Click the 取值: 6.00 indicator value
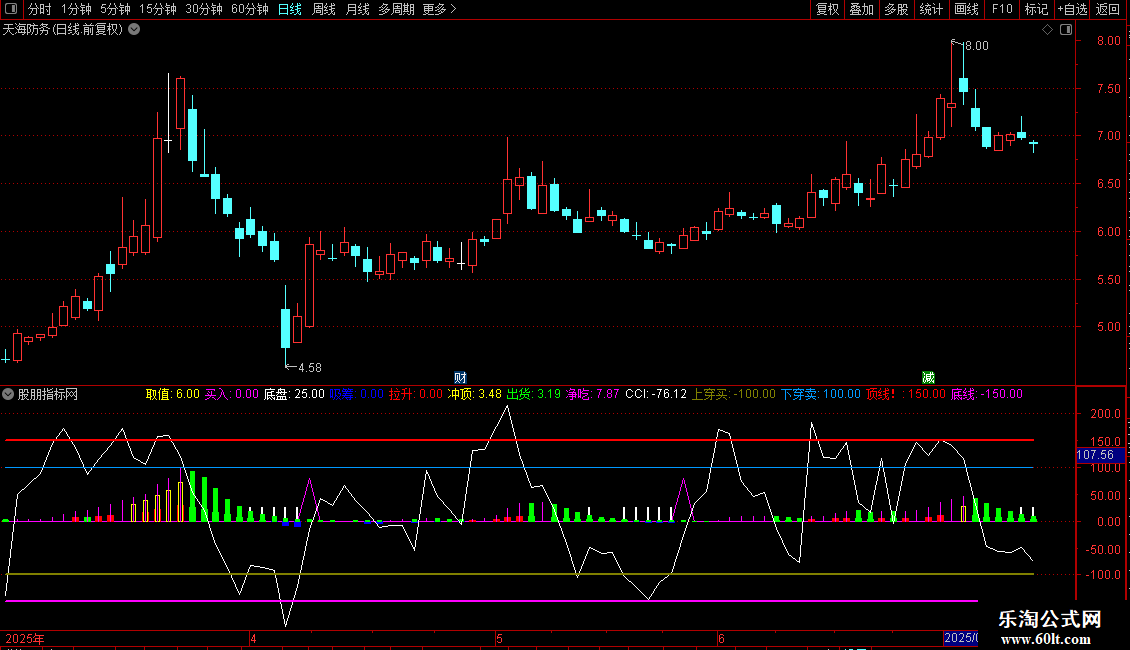Screen dimensions: 1130x650 pyautogui.click(x=172, y=394)
